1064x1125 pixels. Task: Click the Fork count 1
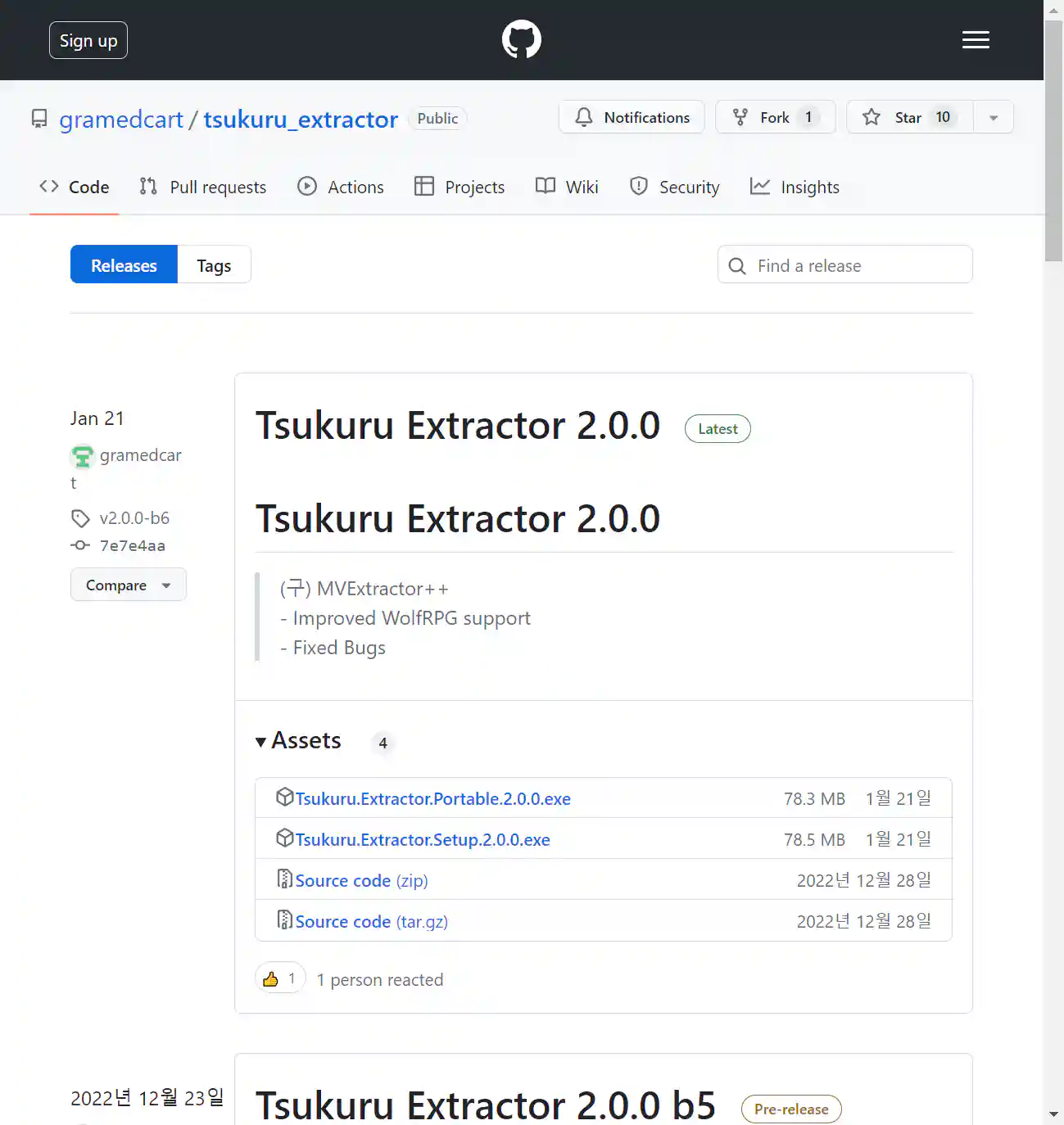(808, 117)
